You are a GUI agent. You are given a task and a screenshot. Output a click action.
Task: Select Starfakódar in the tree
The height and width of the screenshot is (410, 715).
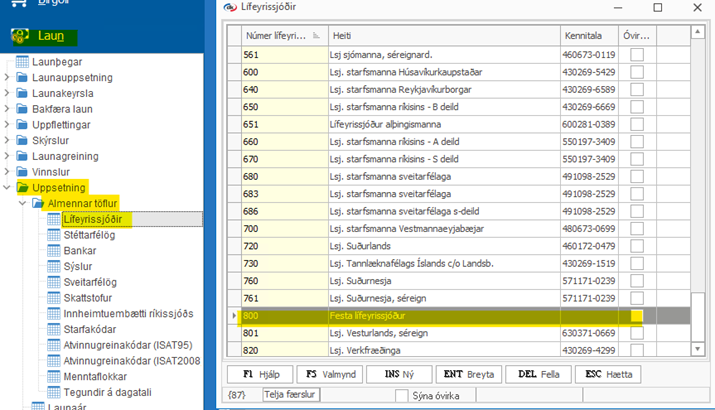90,329
